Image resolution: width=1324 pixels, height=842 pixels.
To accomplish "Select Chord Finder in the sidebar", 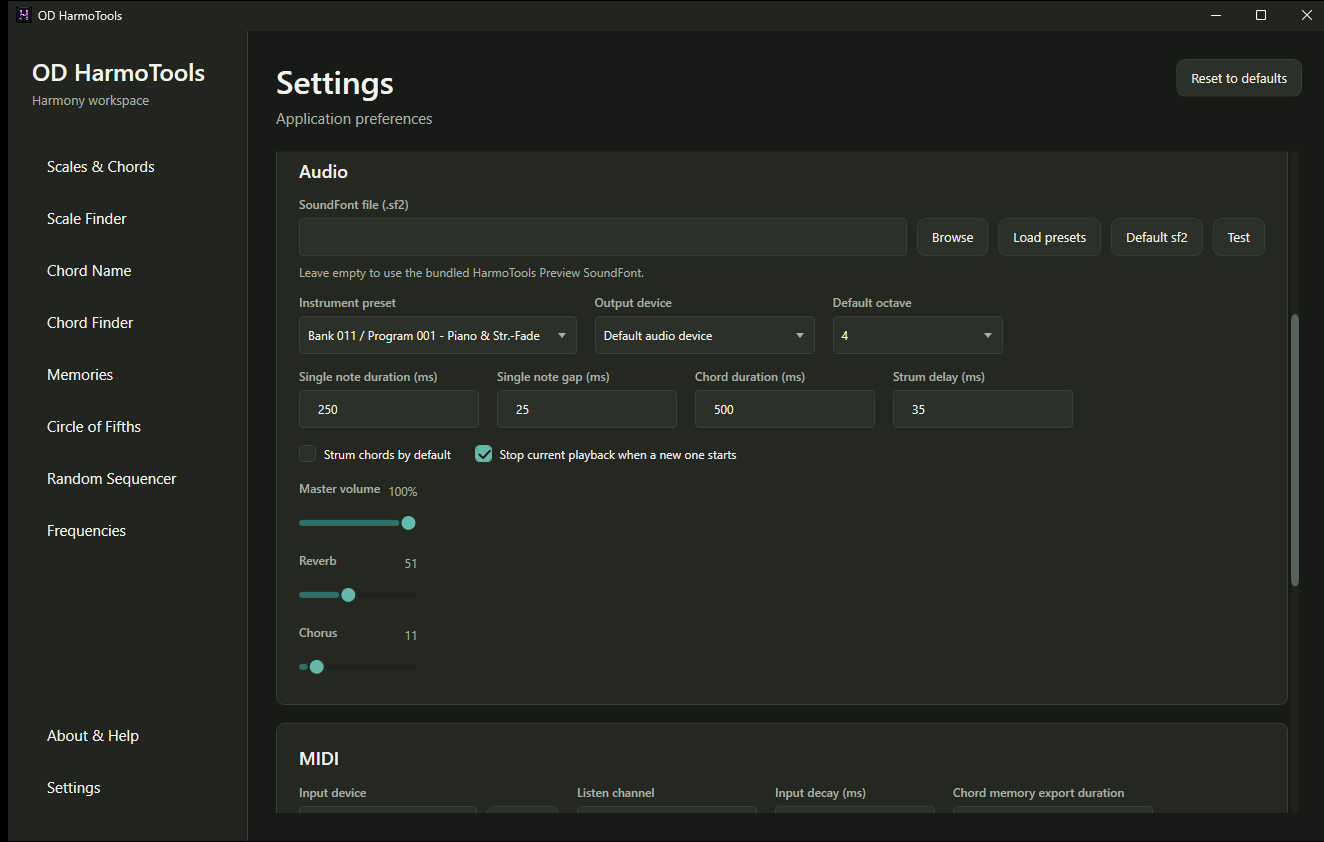I will 90,323.
